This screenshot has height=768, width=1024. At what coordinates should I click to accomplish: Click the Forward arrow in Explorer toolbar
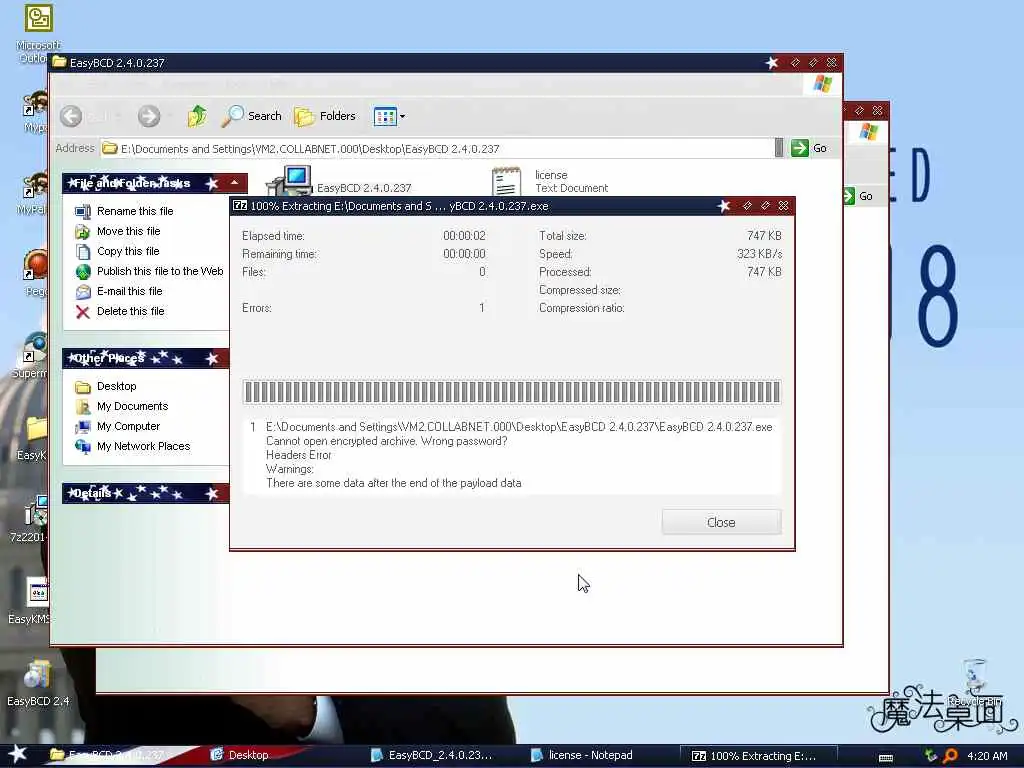click(149, 116)
